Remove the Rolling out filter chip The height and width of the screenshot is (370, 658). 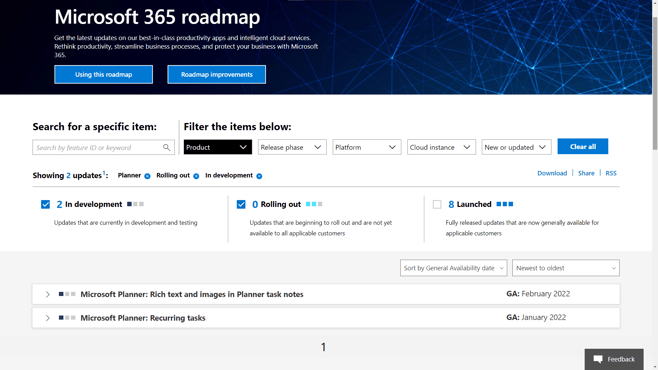196,176
